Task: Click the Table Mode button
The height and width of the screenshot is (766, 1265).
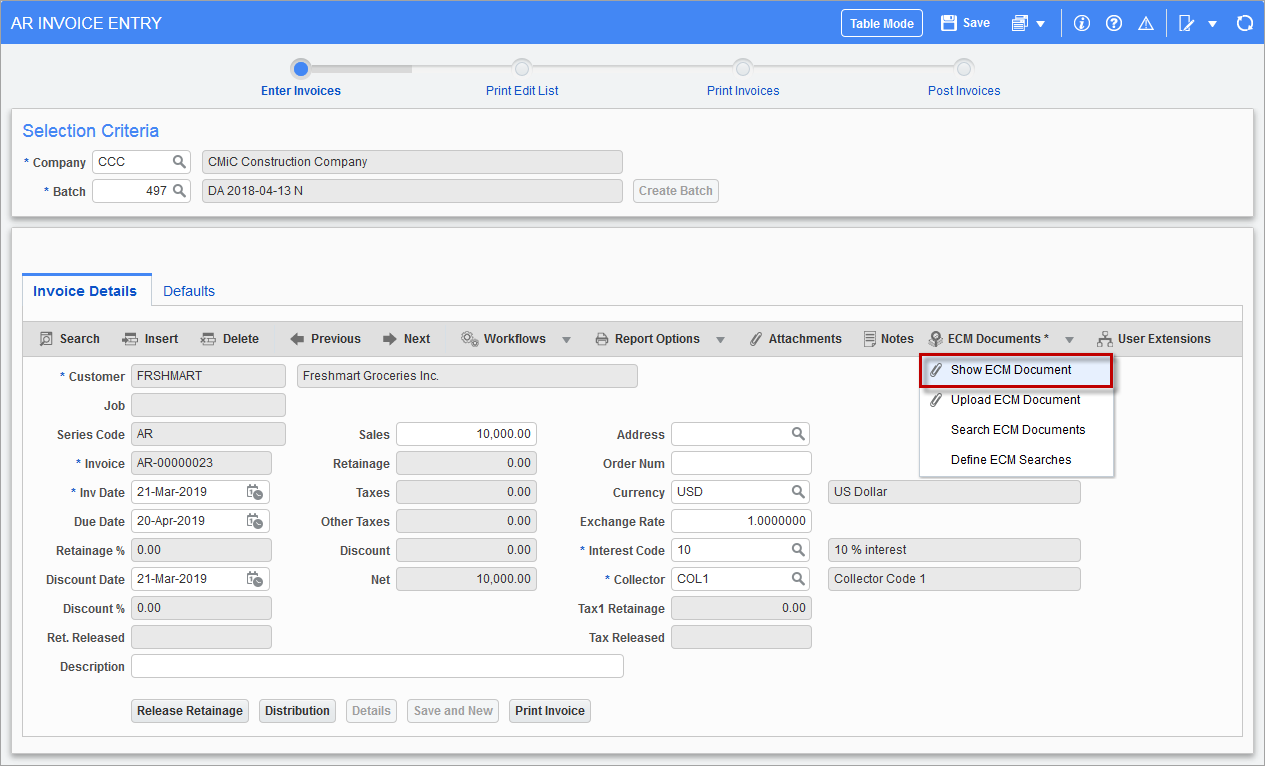Action: pyautogui.click(x=881, y=22)
